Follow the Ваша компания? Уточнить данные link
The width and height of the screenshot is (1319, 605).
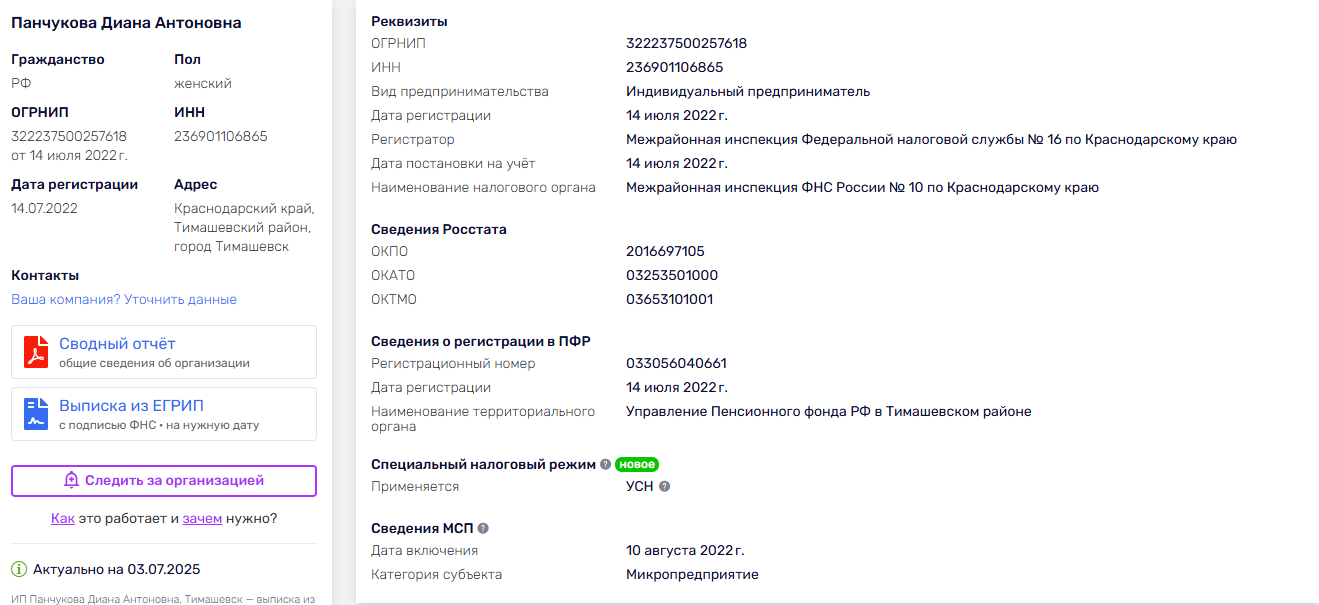124,299
